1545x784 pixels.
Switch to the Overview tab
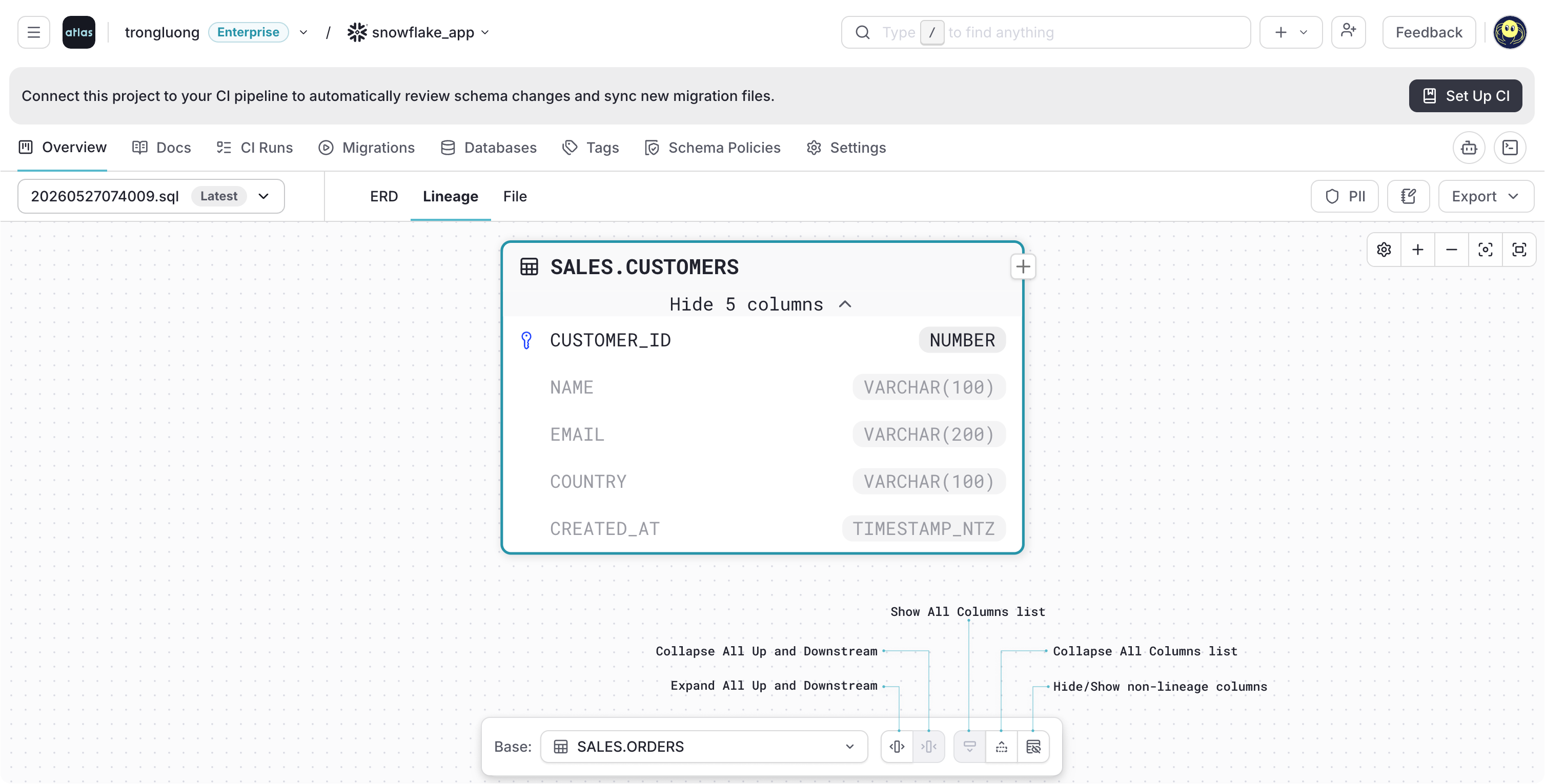point(63,148)
